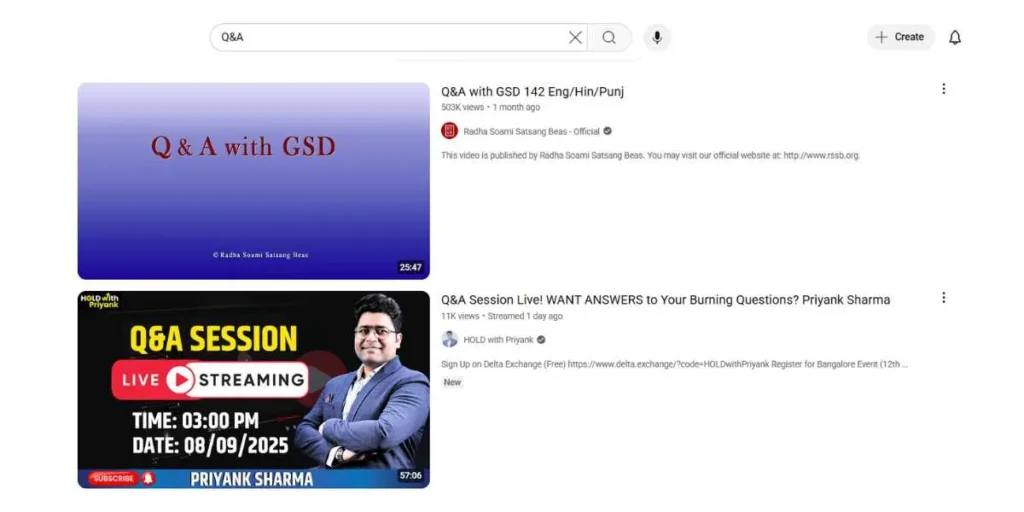Click the Radha Soami channel avatar
This screenshot has width=1024, height=512.
point(449,131)
